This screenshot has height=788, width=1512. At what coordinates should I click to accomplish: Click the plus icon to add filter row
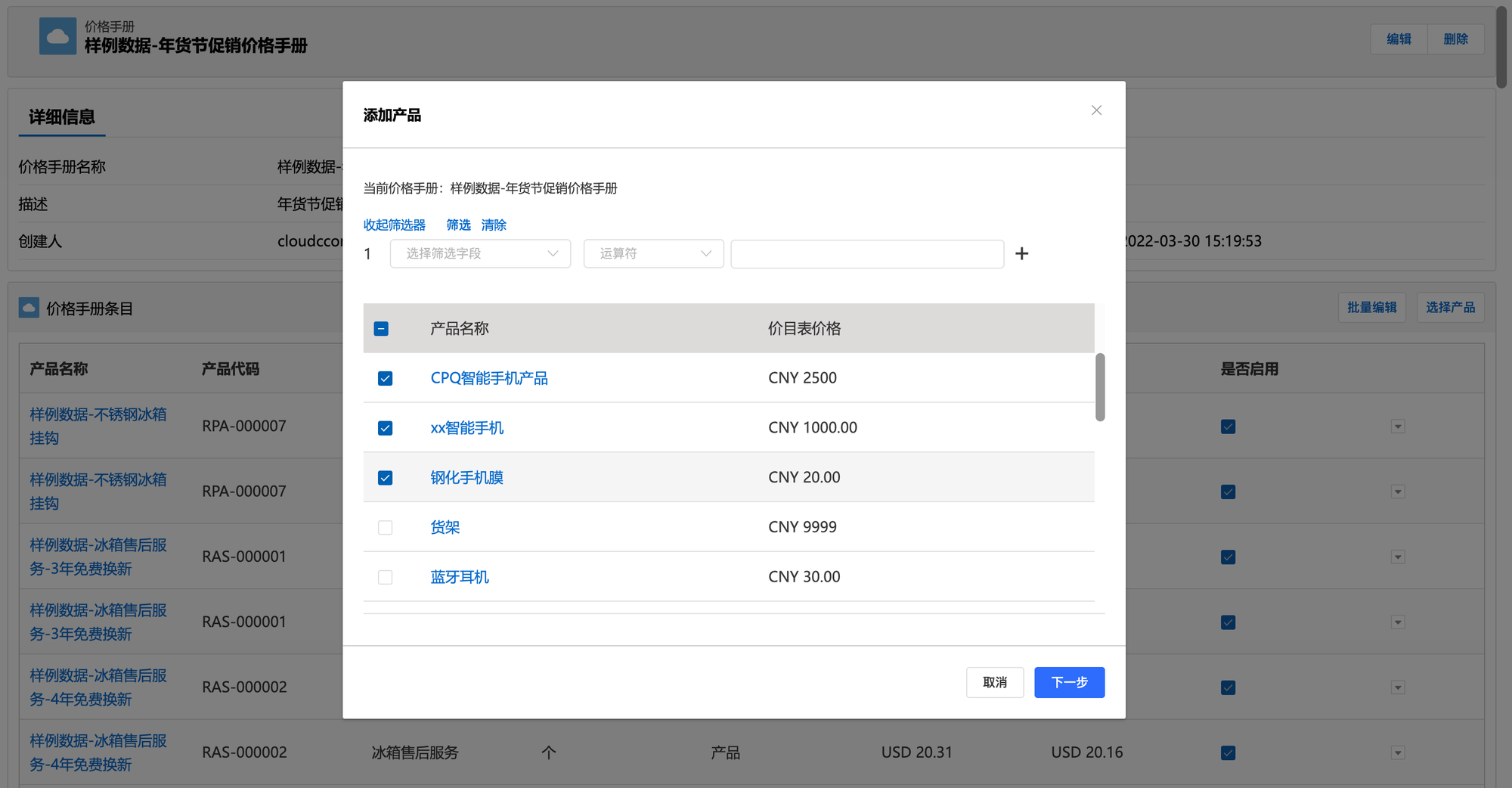[1021, 254]
